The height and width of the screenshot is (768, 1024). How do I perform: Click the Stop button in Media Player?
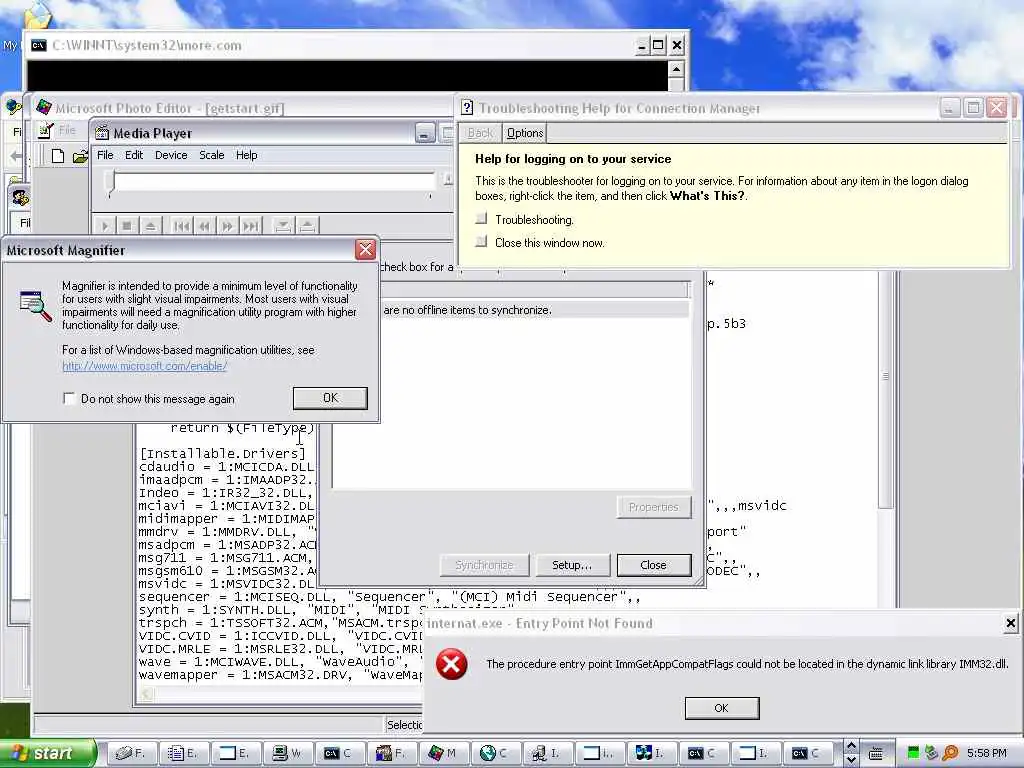point(127,226)
